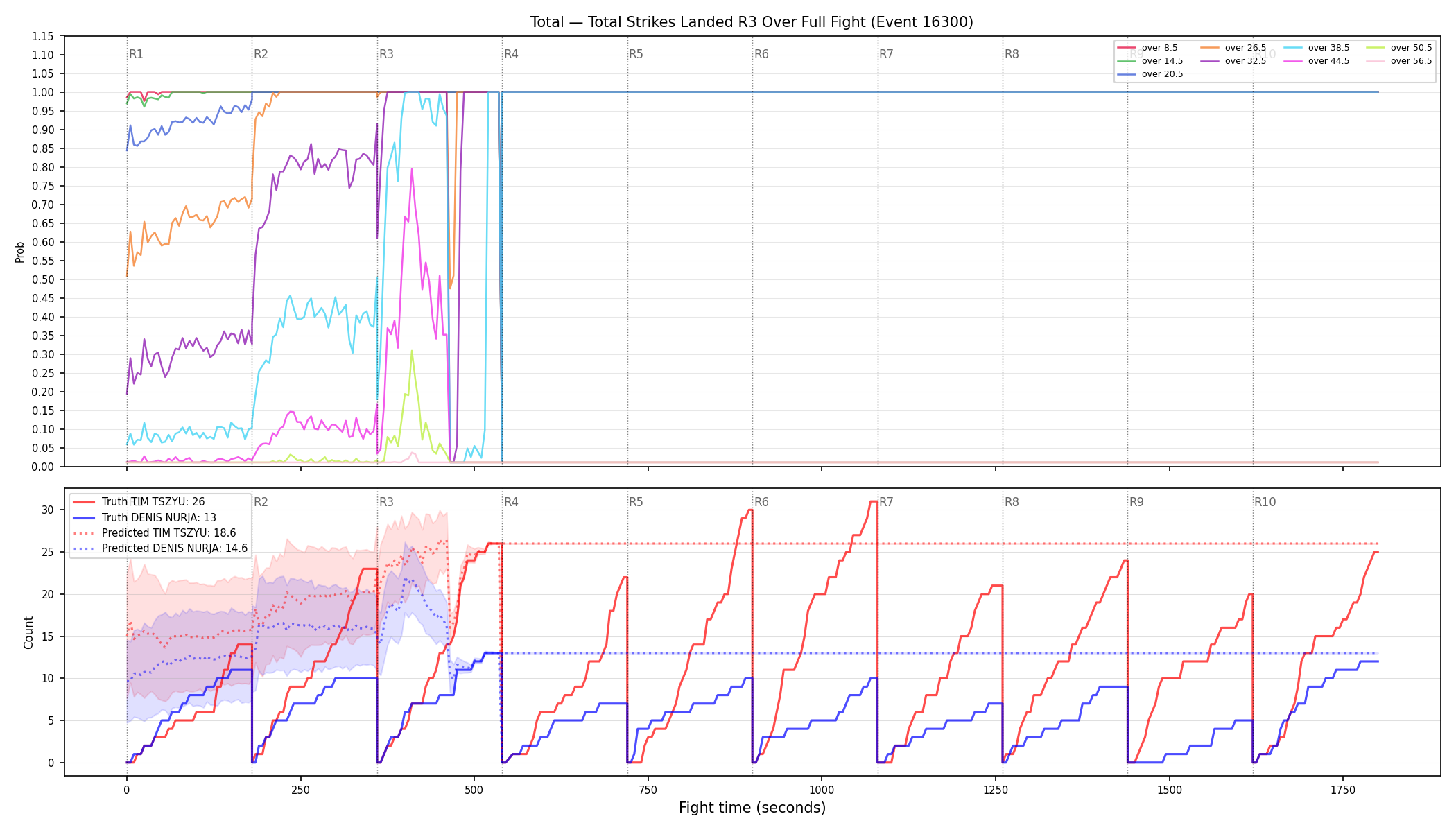Viewport: 1456px width, 832px height.
Task: Click the R5 round label in Count chart
Action: tap(636, 502)
